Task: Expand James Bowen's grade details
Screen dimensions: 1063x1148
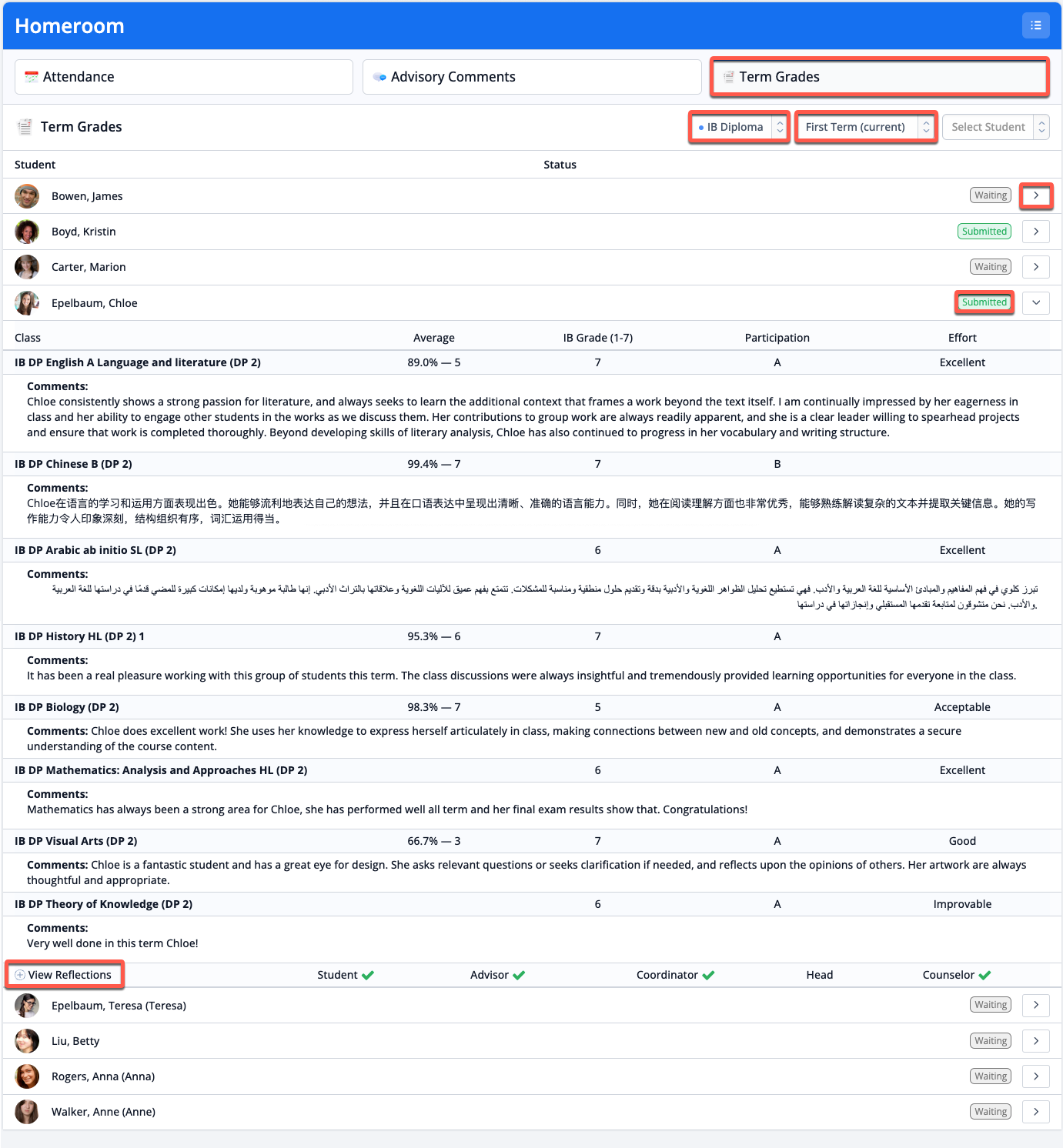Action: point(1035,195)
